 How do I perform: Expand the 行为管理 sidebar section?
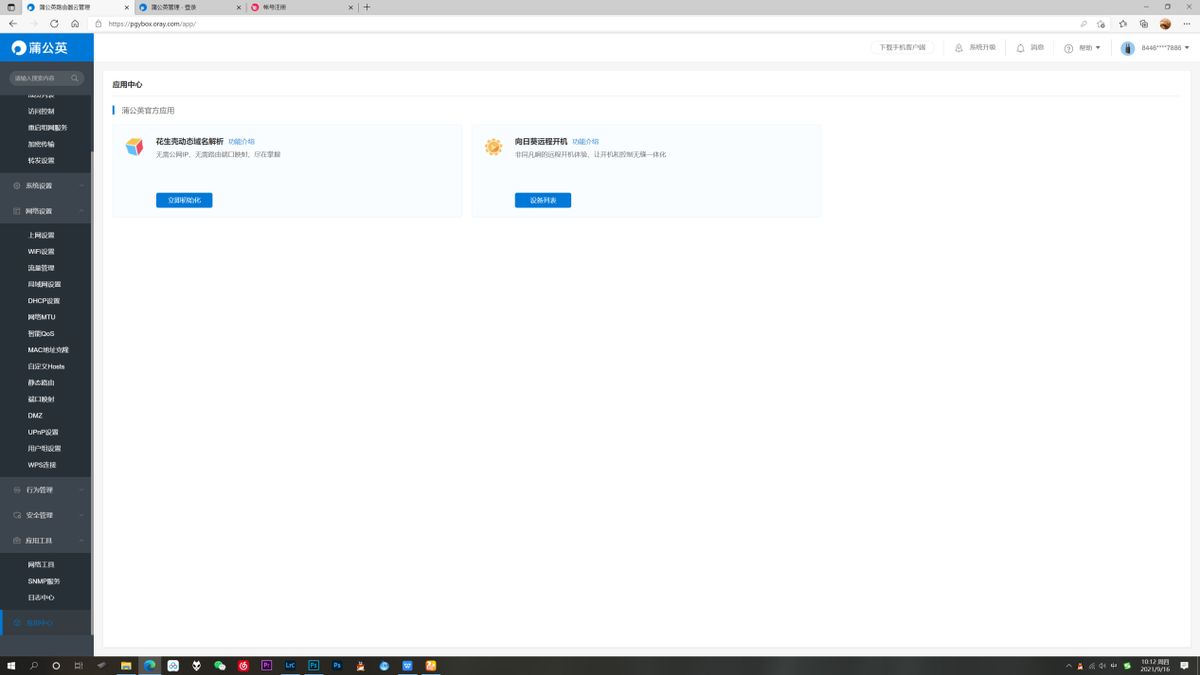tap(46, 490)
